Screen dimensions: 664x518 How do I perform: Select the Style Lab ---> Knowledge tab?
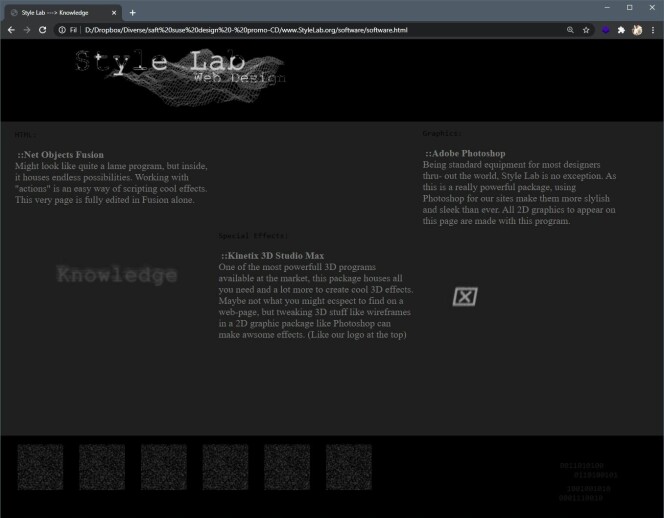[x=64, y=13]
